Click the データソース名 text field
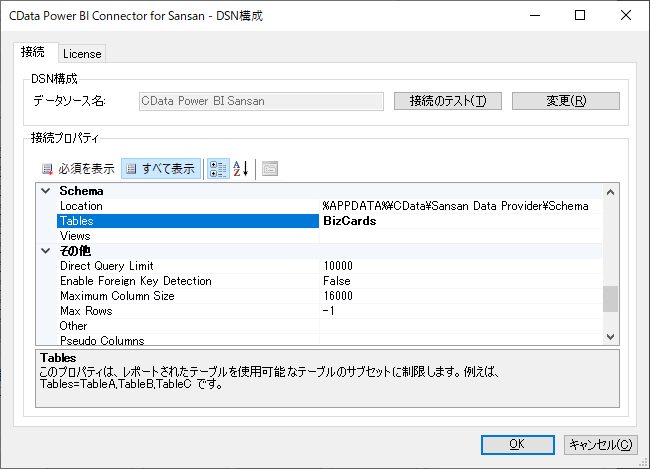650x470 pixels. pos(260,101)
